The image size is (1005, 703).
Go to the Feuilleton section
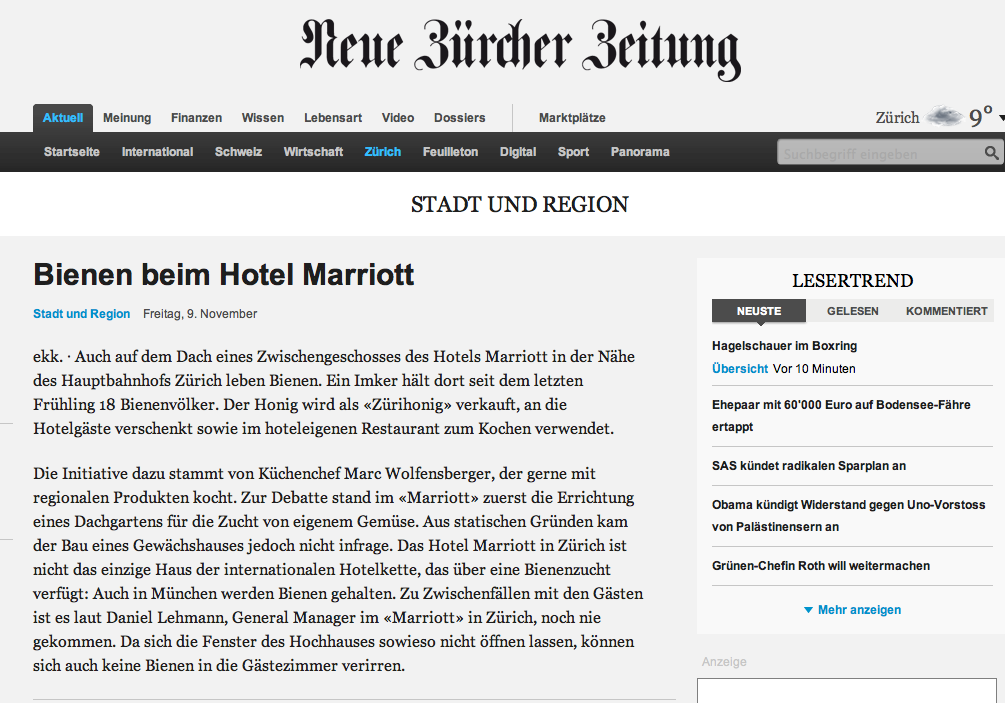[x=451, y=152]
